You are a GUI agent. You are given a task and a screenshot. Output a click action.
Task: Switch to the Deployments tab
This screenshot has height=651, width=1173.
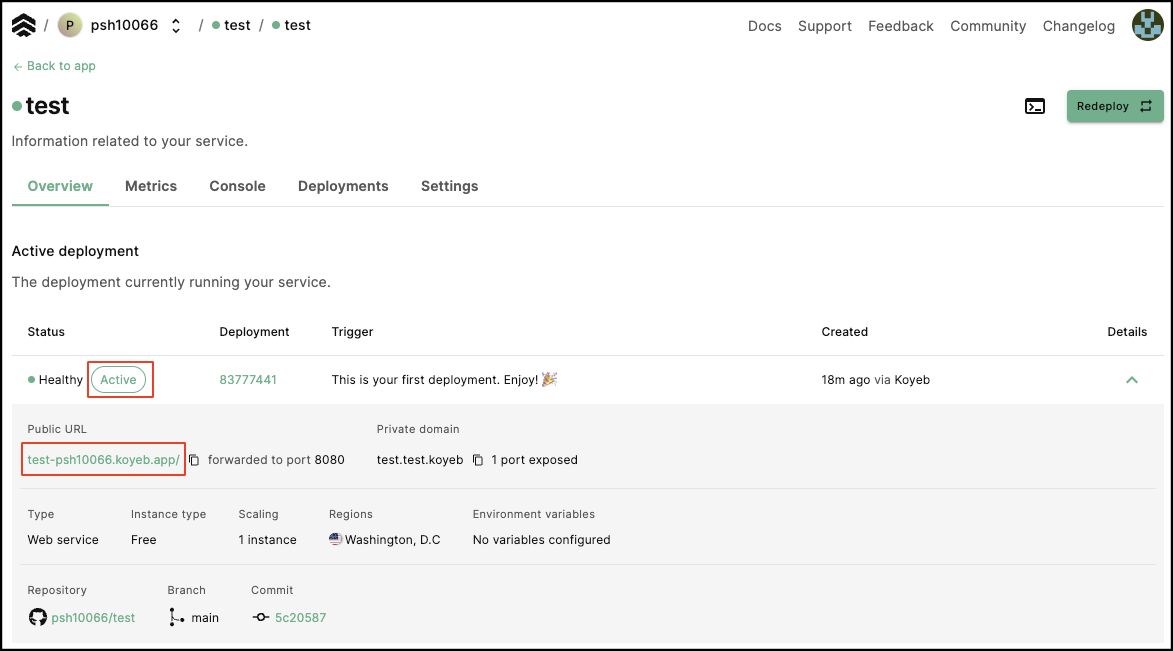click(x=343, y=186)
